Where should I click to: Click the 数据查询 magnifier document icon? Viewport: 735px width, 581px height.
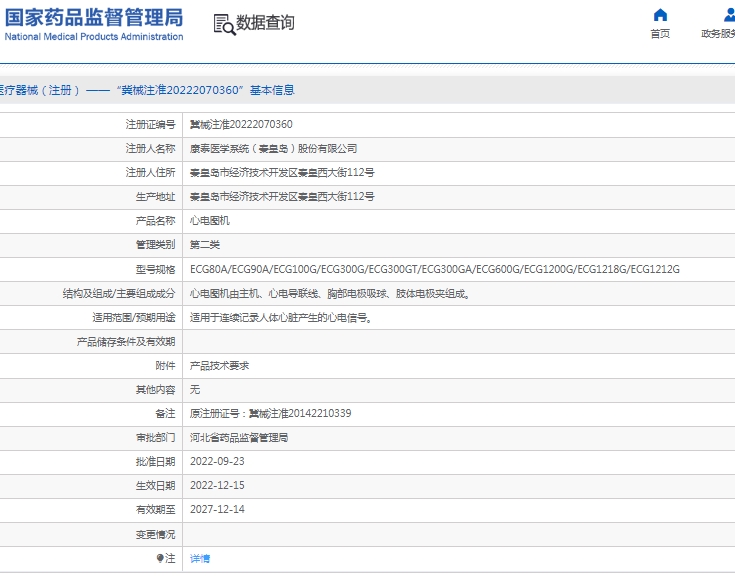point(224,24)
